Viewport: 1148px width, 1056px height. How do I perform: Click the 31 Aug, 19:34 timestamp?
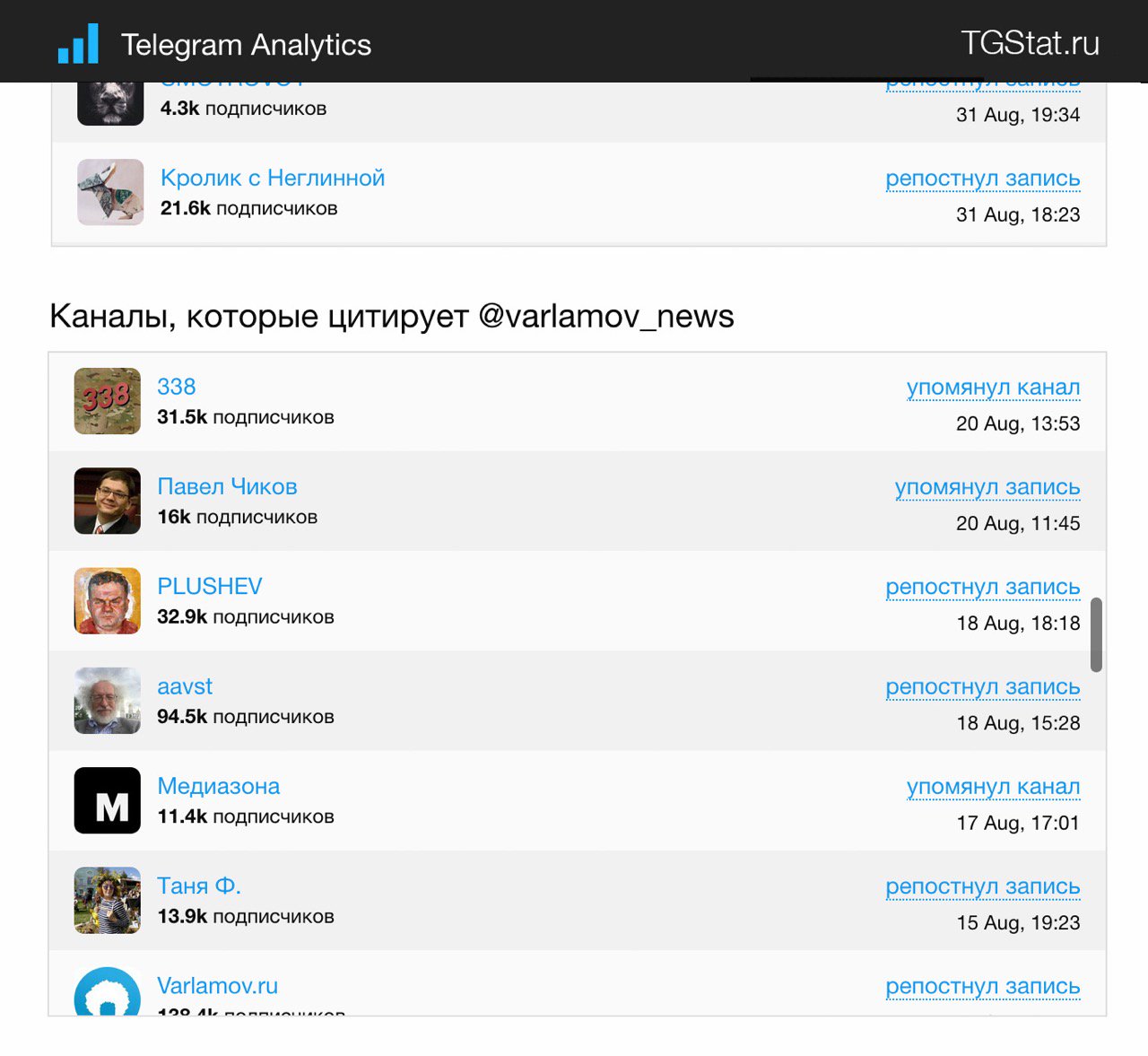coord(1018,115)
